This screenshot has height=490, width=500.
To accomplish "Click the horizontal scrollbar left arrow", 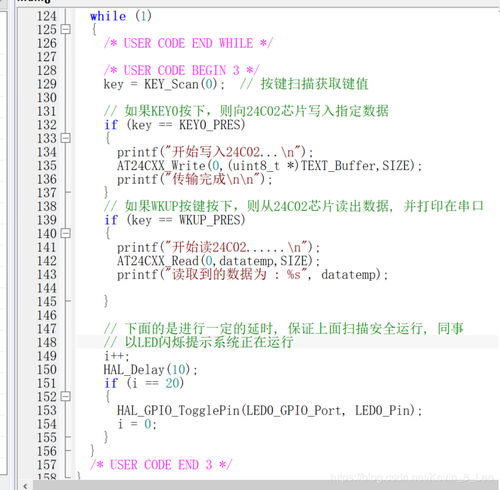I will (x=25, y=486).
